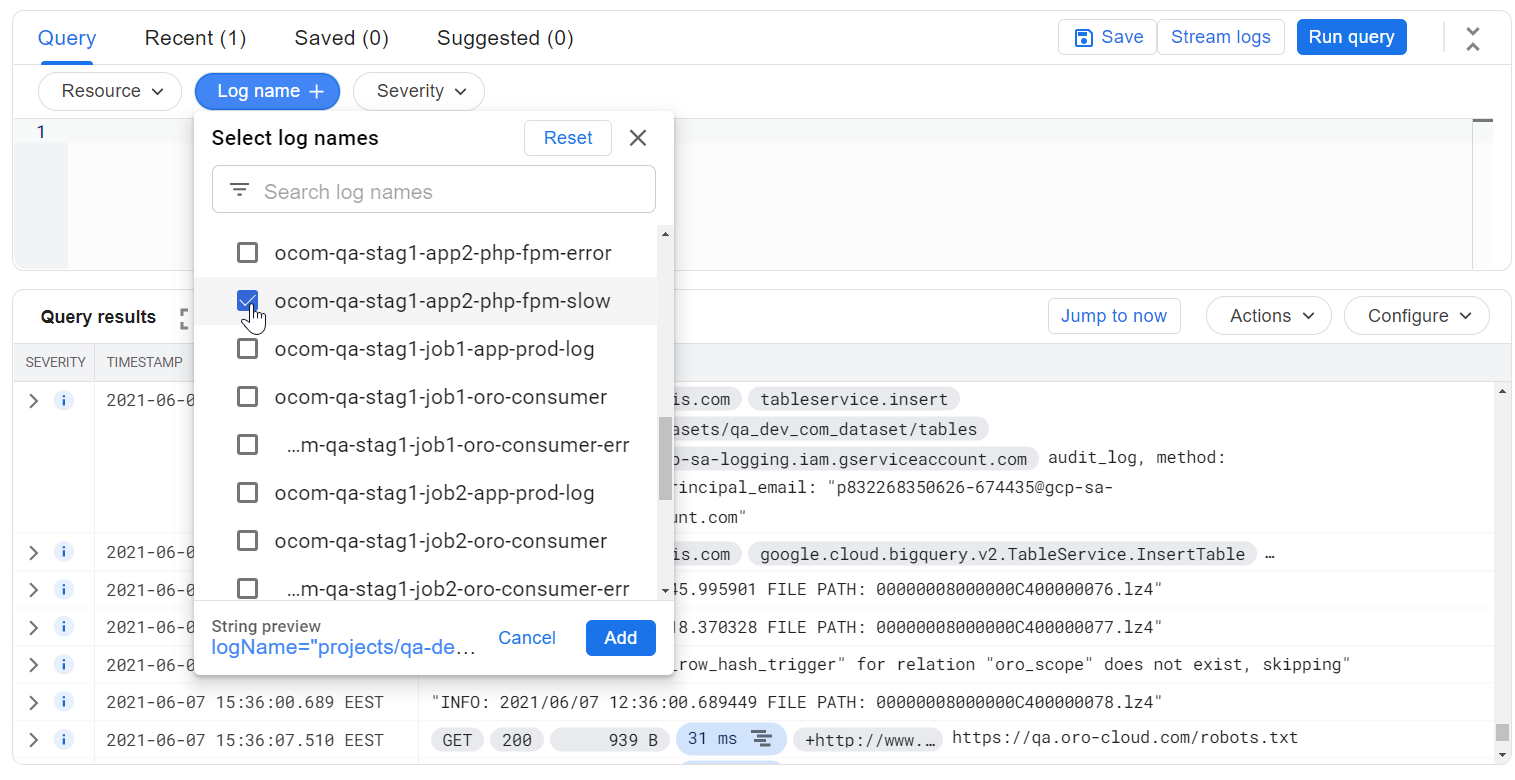
Task: Expand the Actions dropdown menu
Action: tap(1268, 316)
